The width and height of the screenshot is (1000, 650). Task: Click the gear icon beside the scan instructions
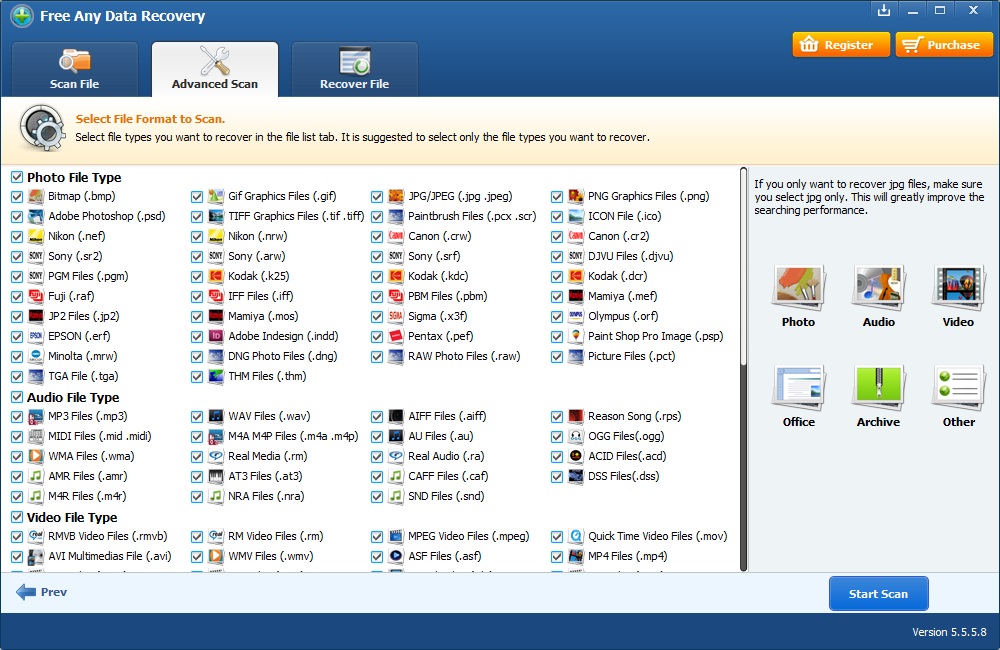pos(41,128)
